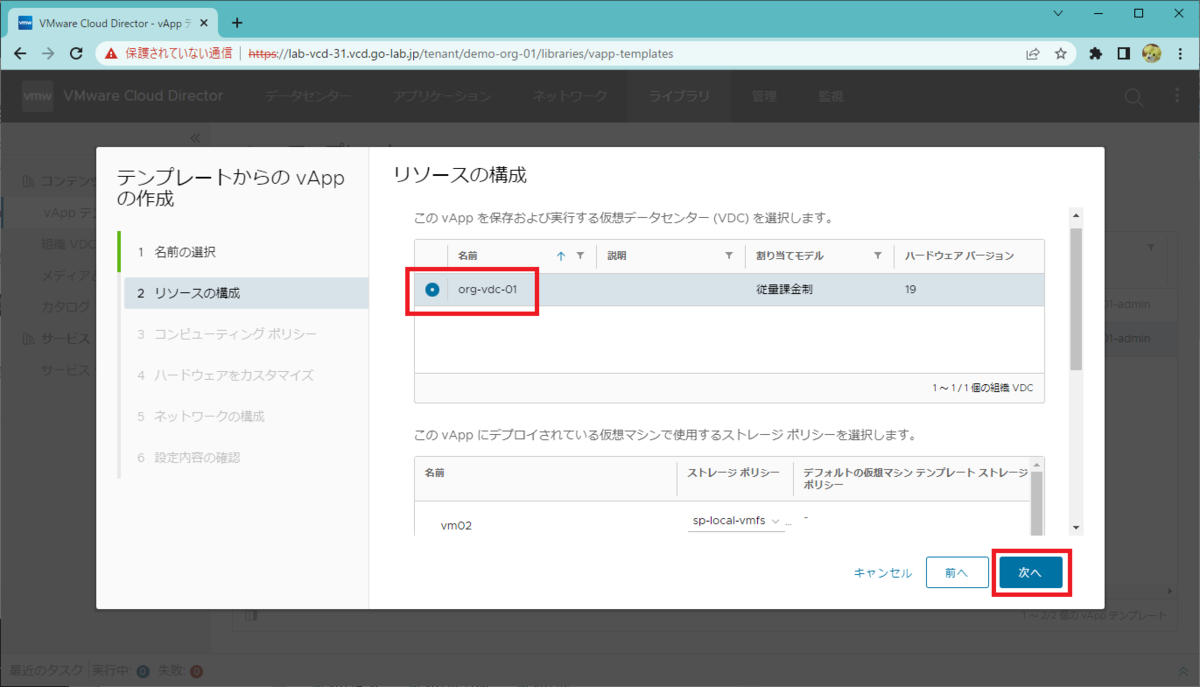
Task: Click the browser back arrow
Action: point(20,54)
